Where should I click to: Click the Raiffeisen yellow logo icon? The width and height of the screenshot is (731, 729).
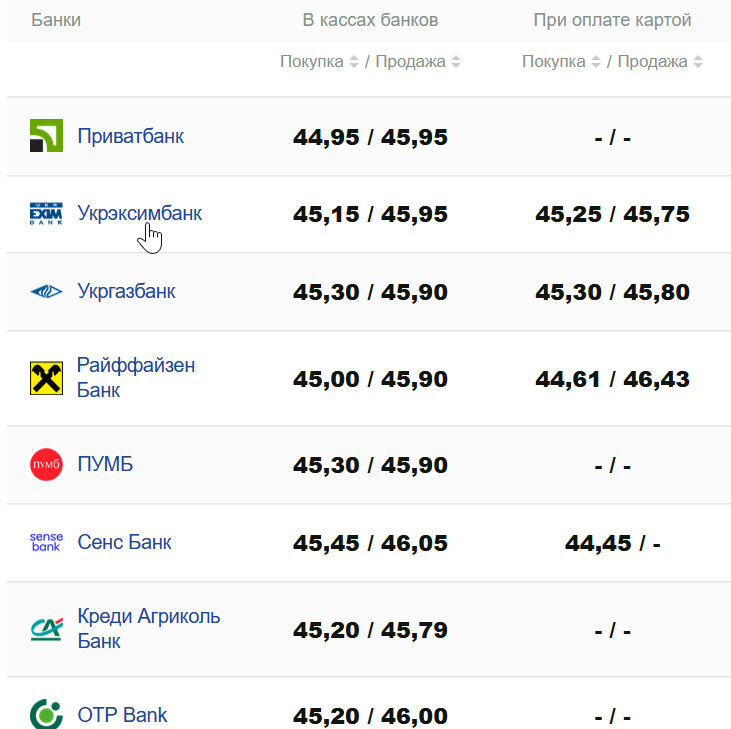(x=46, y=378)
